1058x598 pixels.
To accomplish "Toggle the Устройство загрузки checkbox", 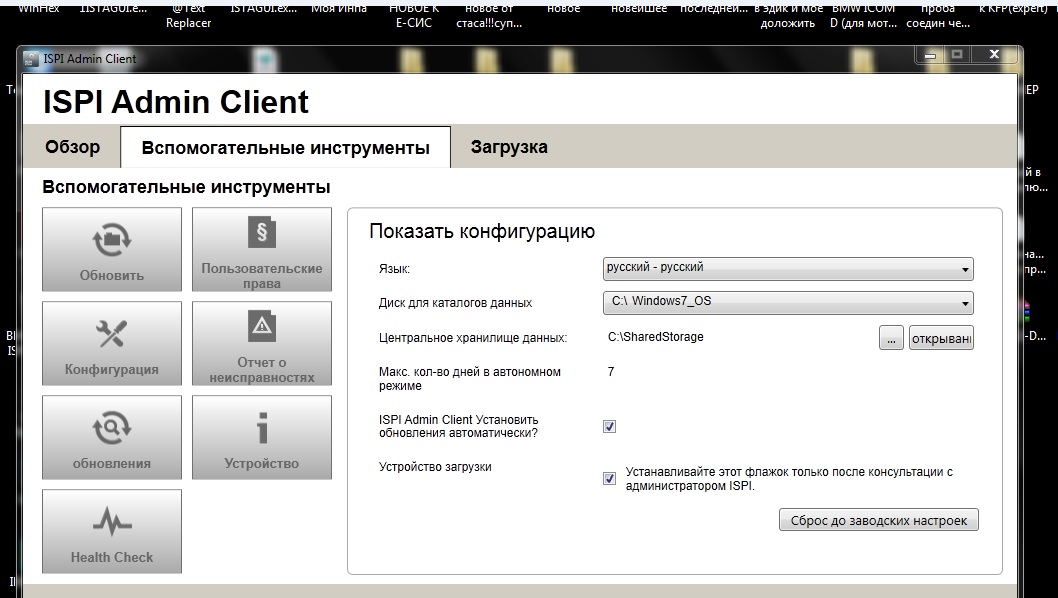I will coord(609,479).
